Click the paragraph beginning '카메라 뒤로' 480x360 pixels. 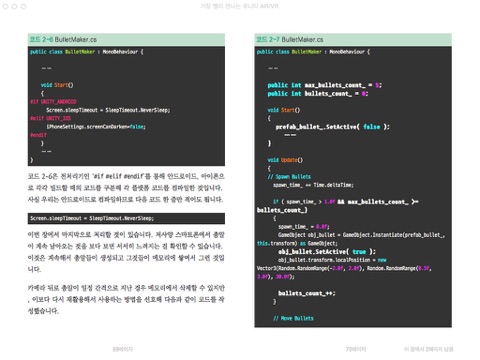(x=126, y=299)
